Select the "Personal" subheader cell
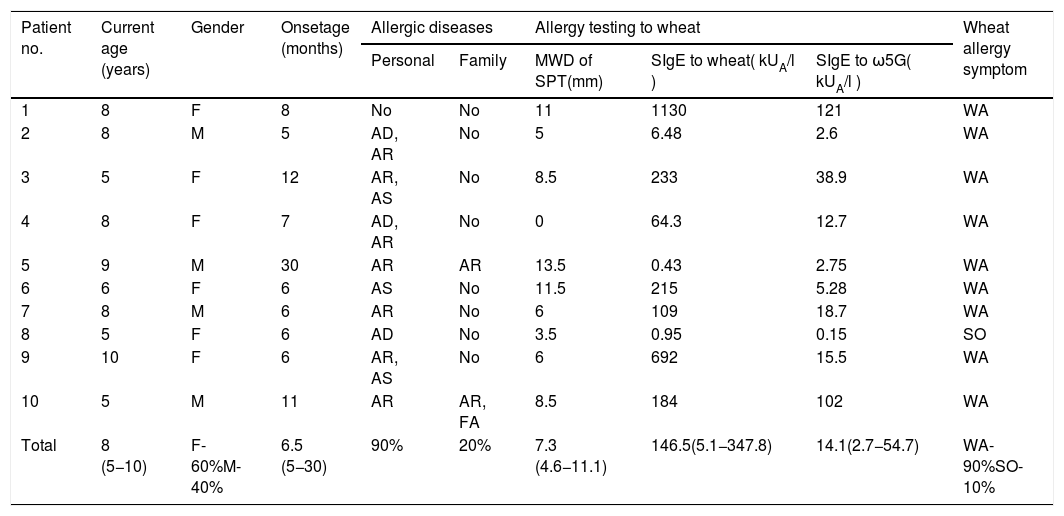 click(402, 60)
